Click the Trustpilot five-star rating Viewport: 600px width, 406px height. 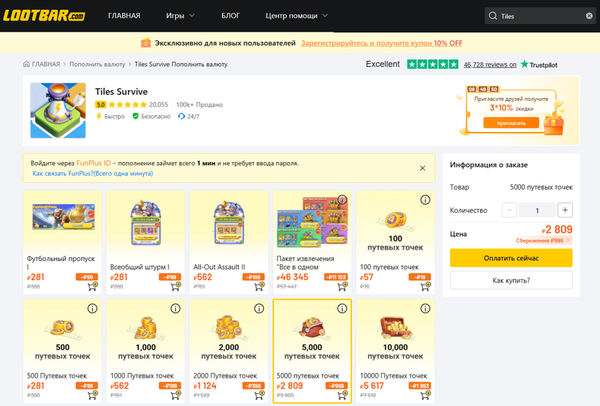coord(432,64)
